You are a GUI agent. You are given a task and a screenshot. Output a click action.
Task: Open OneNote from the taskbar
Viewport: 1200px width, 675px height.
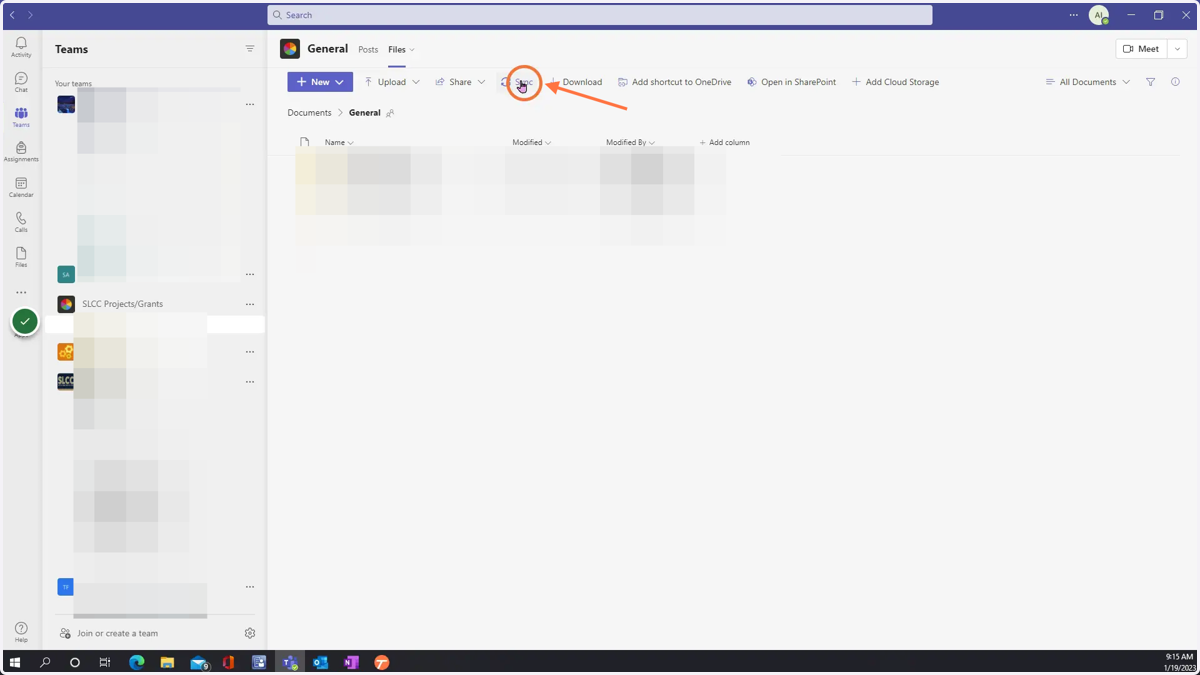click(351, 662)
